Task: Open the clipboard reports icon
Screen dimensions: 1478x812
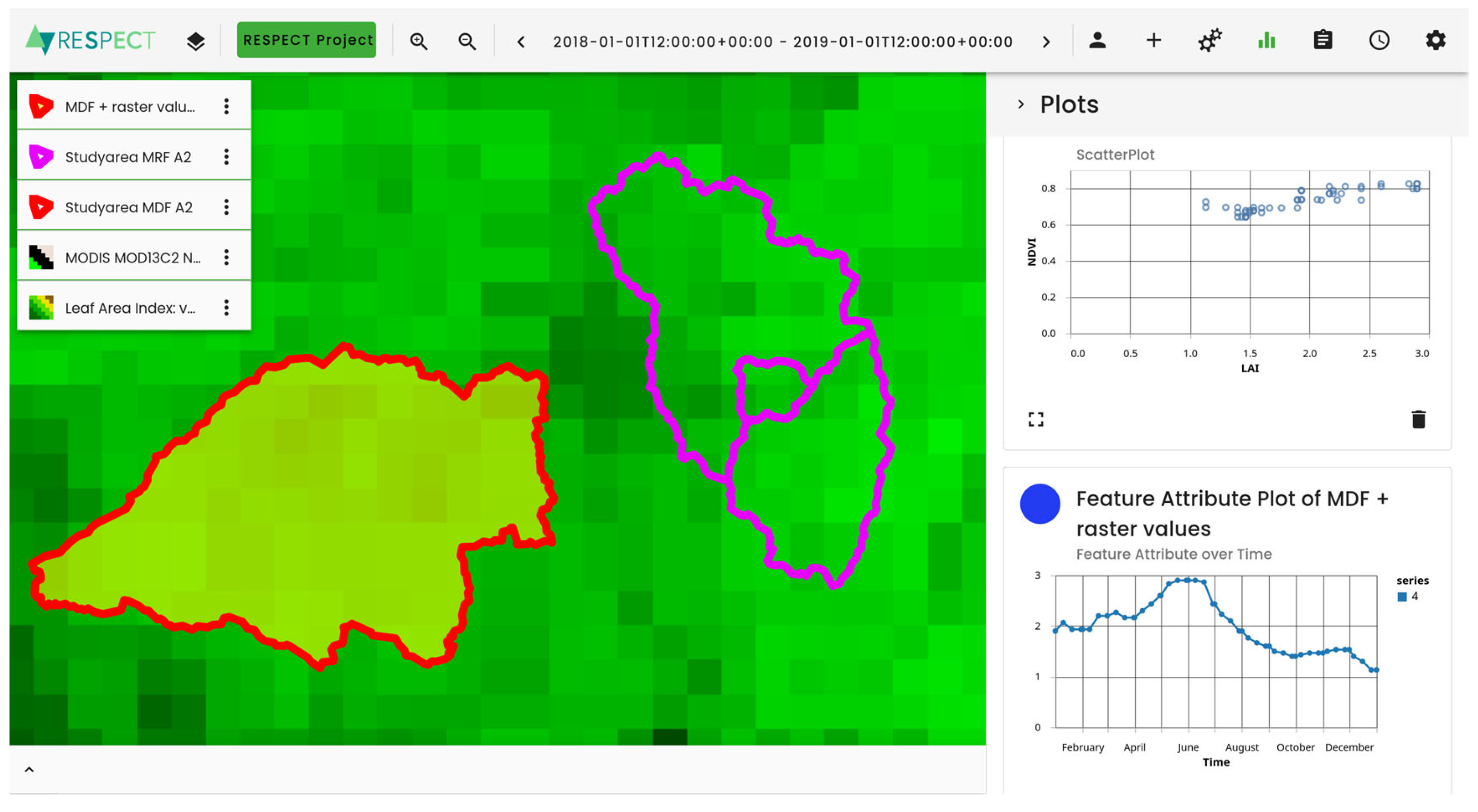Action: point(1323,40)
